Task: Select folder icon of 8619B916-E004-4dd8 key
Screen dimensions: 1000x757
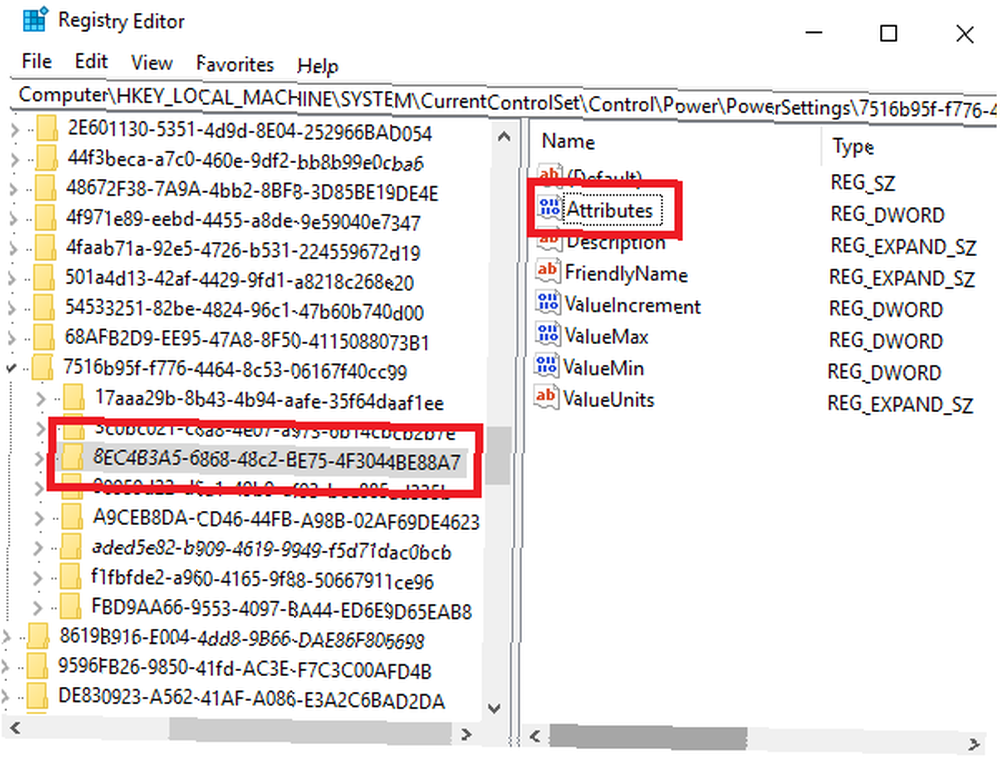Action: click(38, 636)
